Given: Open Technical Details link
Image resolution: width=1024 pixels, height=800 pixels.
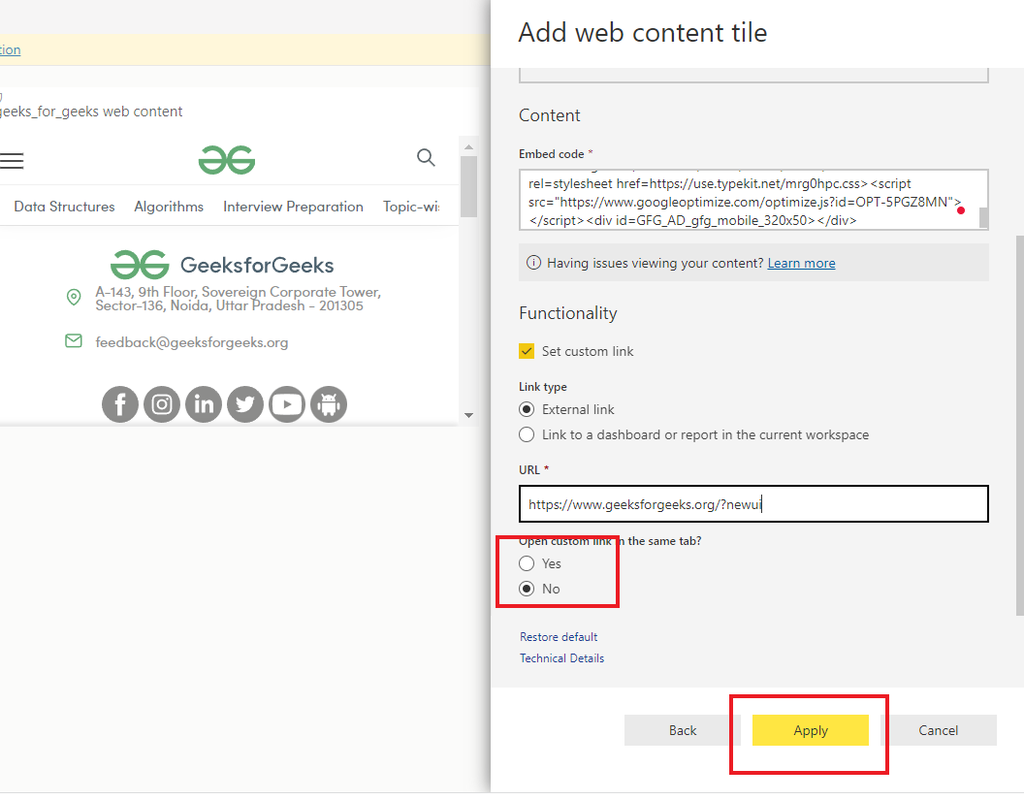Looking at the screenshot, I should (562, 658).
